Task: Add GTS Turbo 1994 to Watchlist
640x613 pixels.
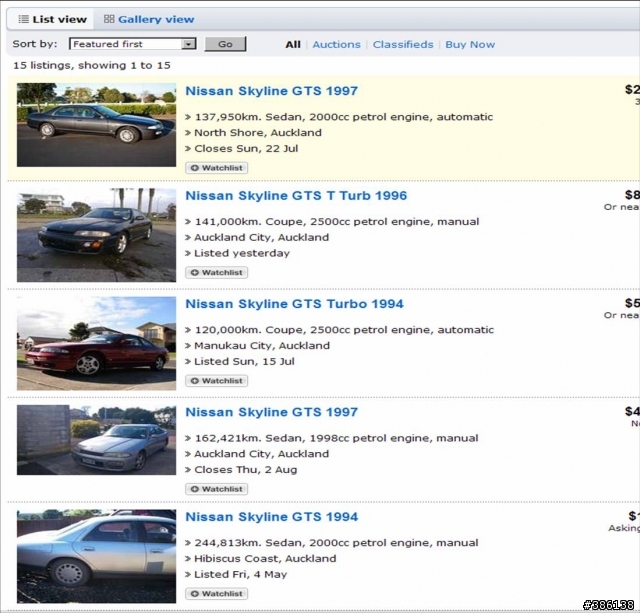Action: (x=216, y=381)
